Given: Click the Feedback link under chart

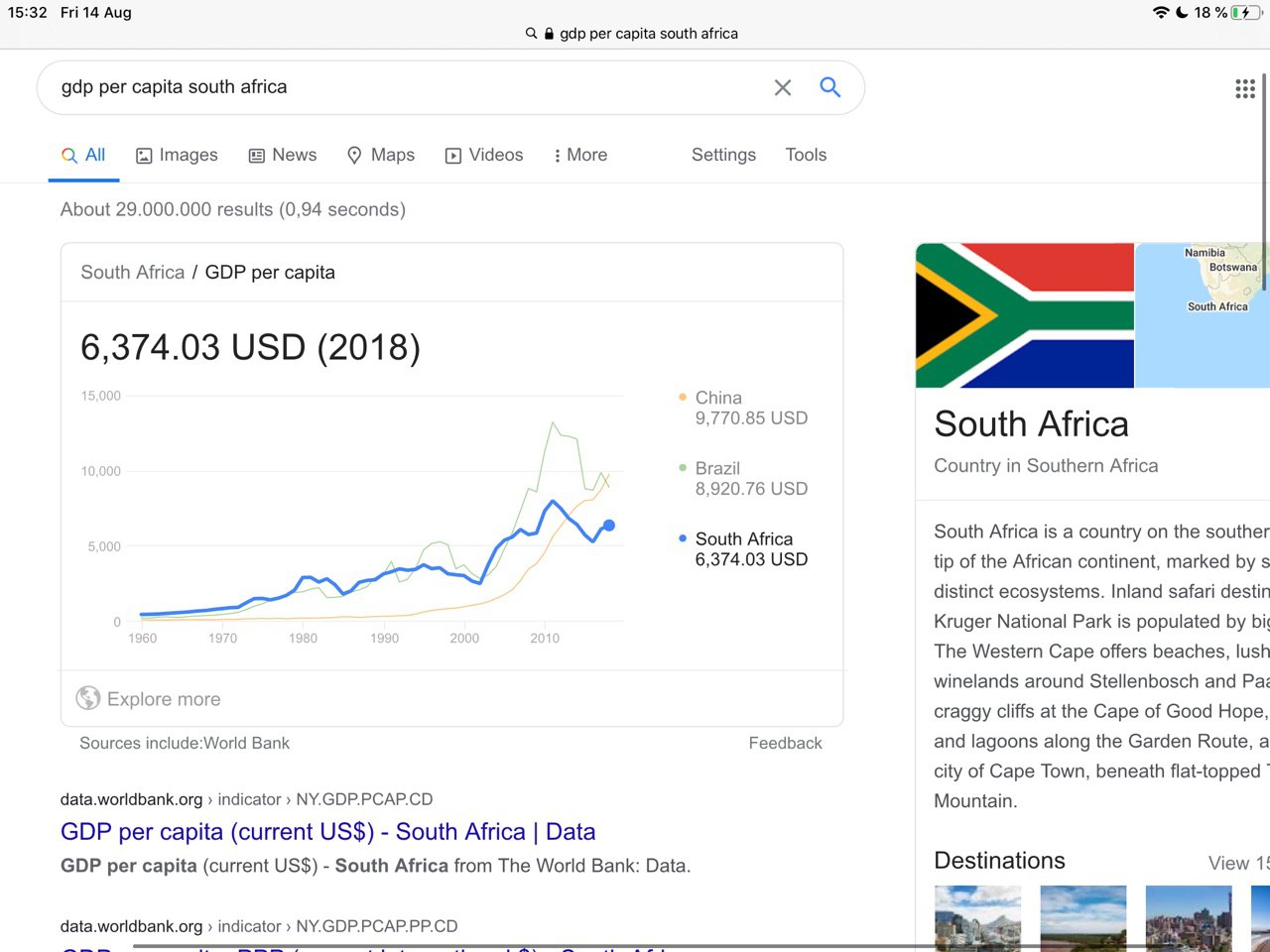Looking at the screenshot, I should (785, 743).
